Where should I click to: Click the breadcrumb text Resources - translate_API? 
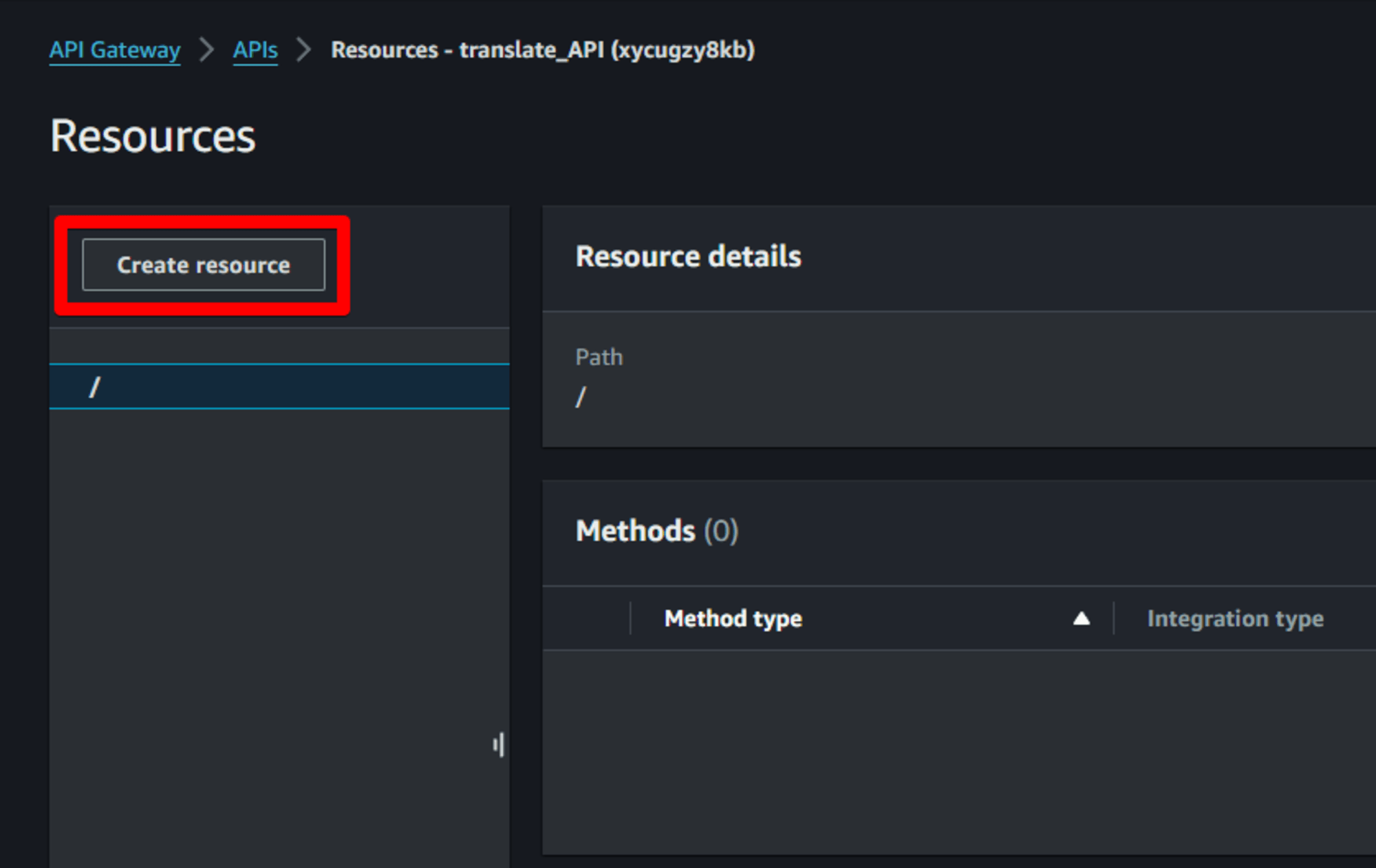[x=543, y=50]
